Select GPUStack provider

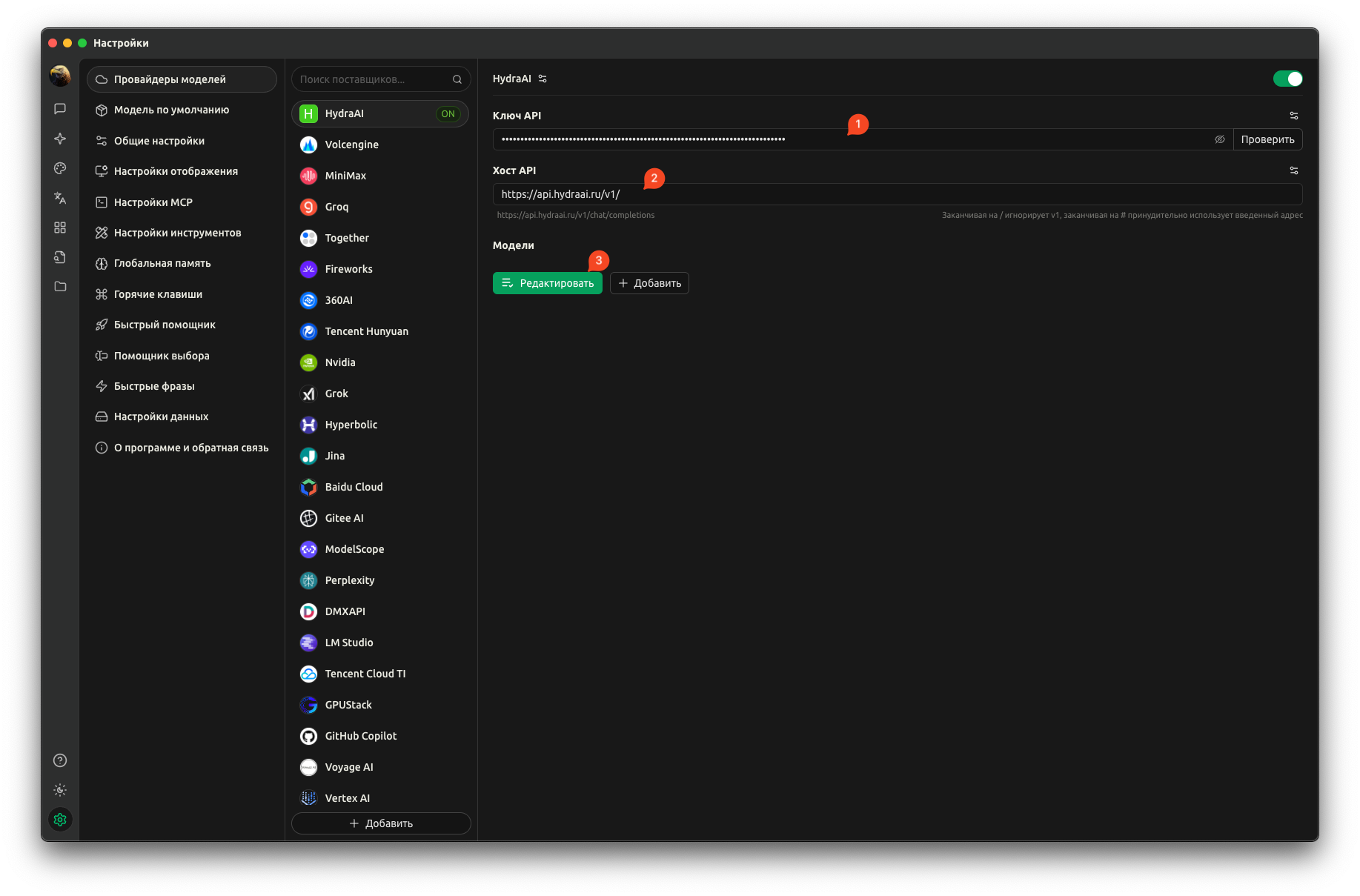pyautogui.click(x=380, y=705)
